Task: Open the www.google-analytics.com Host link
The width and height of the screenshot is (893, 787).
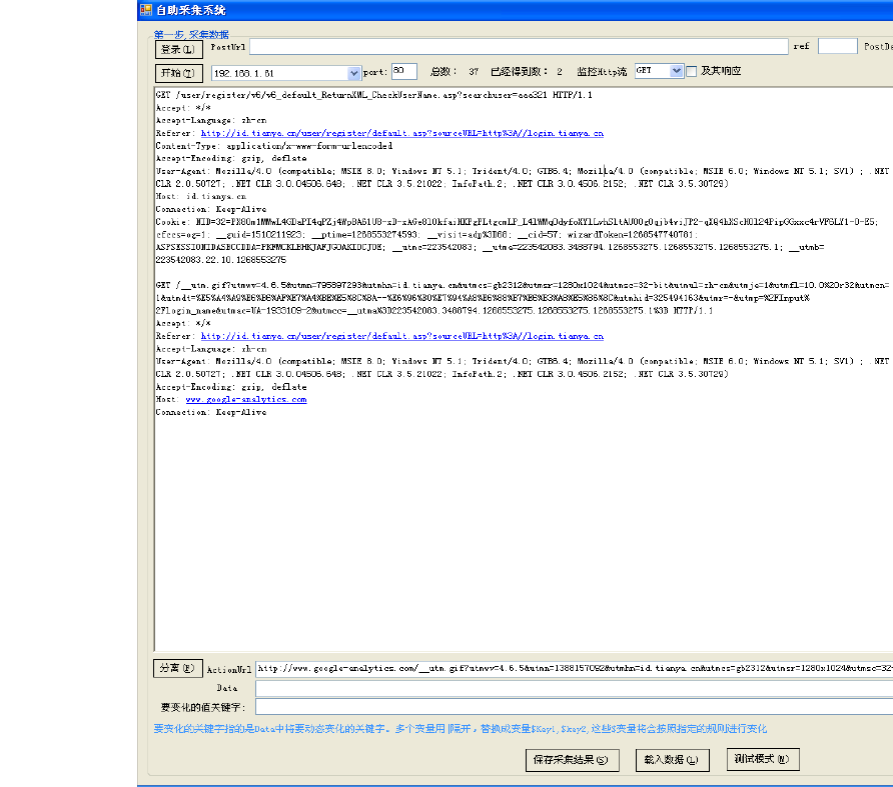Action: 246,399
